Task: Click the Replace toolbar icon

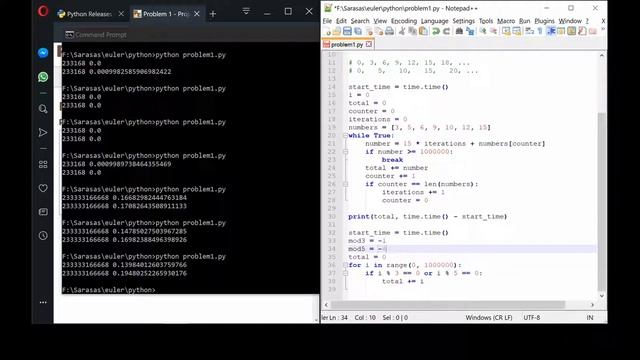Action: (471, 31)
